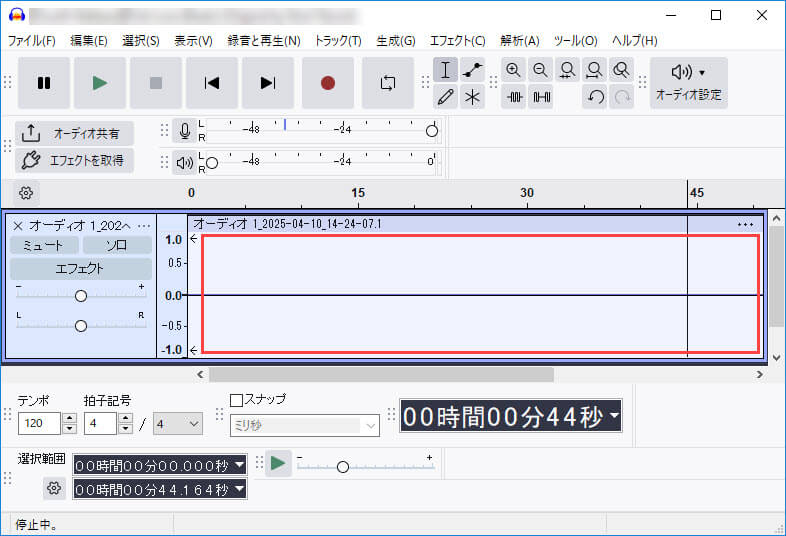Trim audio outside selection icon

[514, 97]
